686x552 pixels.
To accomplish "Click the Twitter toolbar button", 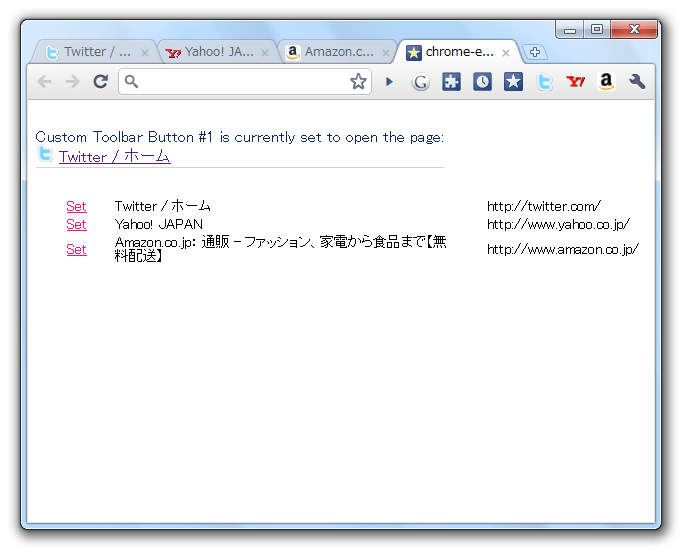I will tap(544, 82).
